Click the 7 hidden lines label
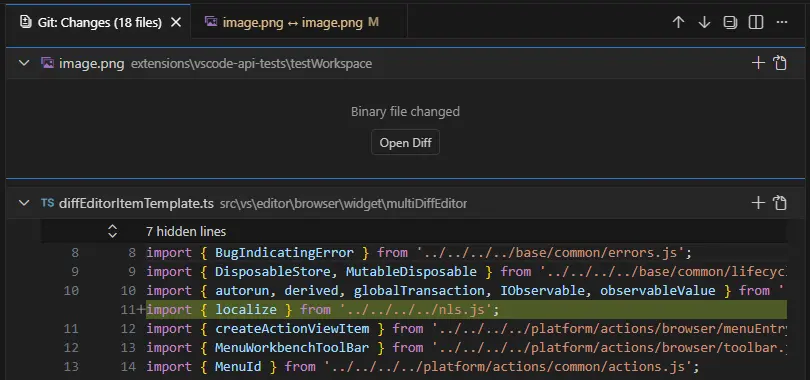 pos(186,231)
